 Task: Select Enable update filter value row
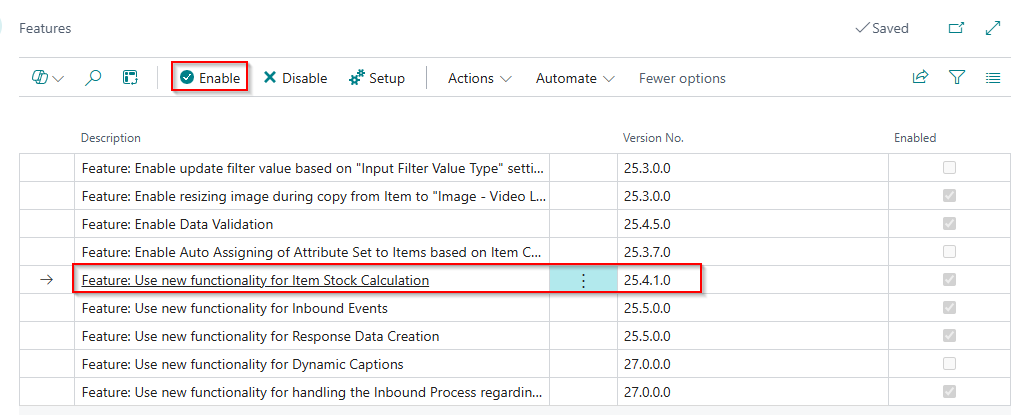click(x=313, y=168)
